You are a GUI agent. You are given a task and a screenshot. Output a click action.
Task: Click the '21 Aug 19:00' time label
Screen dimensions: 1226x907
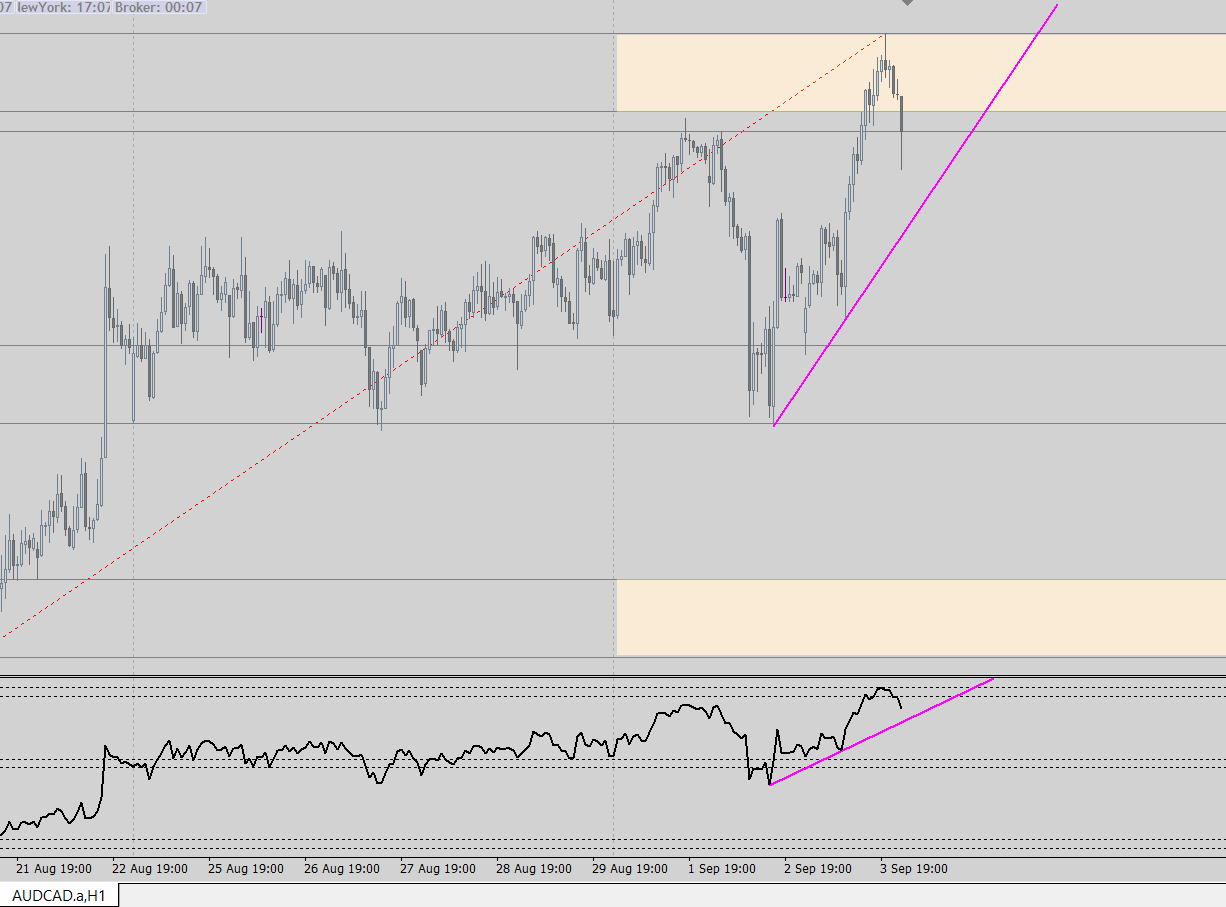pyautogui.click(x=54, y=868)
